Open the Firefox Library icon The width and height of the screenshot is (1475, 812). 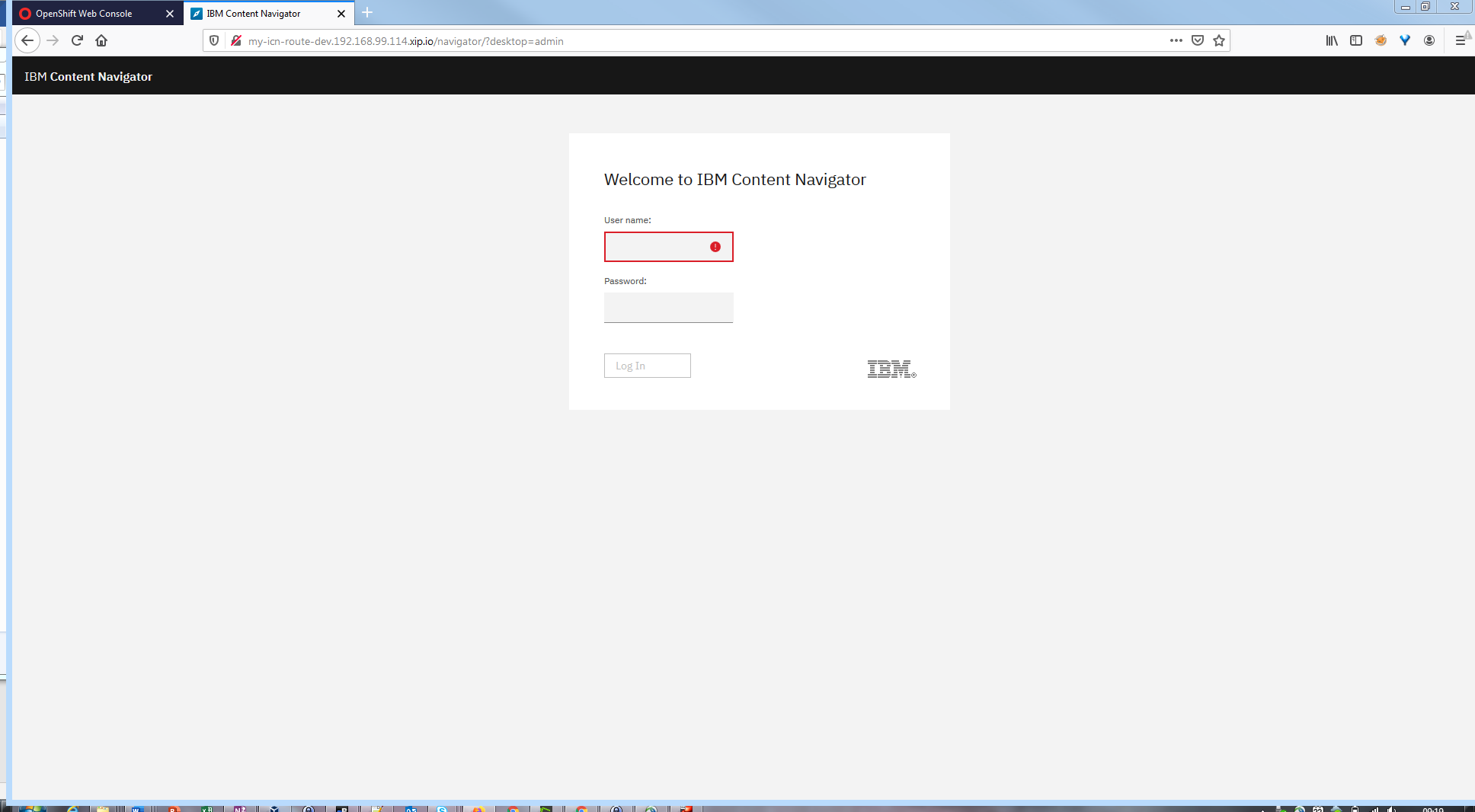[x=1332, y=40]
